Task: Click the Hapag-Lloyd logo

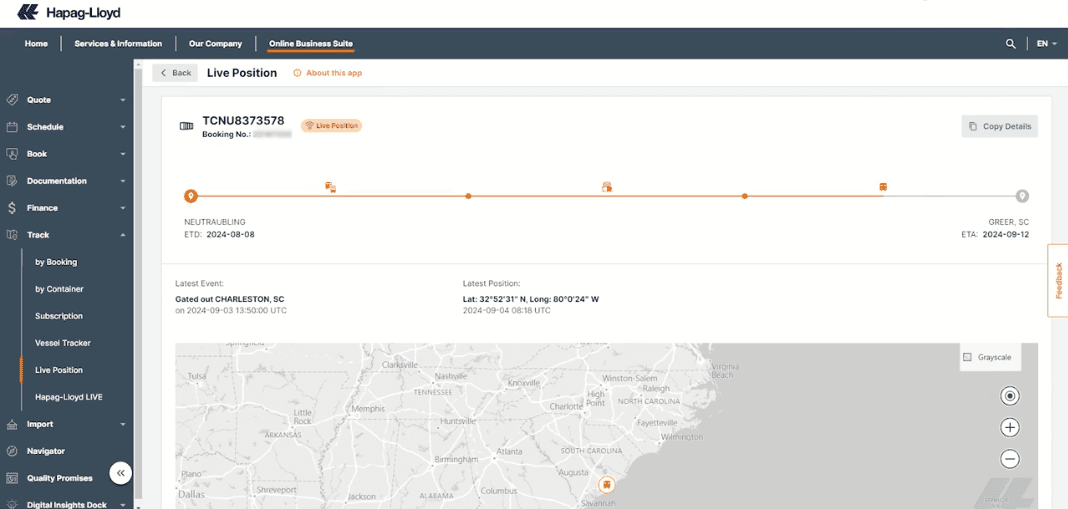Action: pyautogui.click(x=69, y=12)
